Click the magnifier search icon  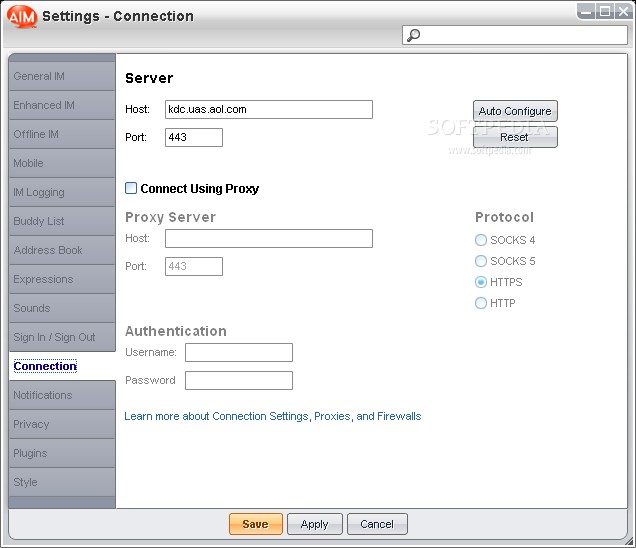tap(413, 35)
